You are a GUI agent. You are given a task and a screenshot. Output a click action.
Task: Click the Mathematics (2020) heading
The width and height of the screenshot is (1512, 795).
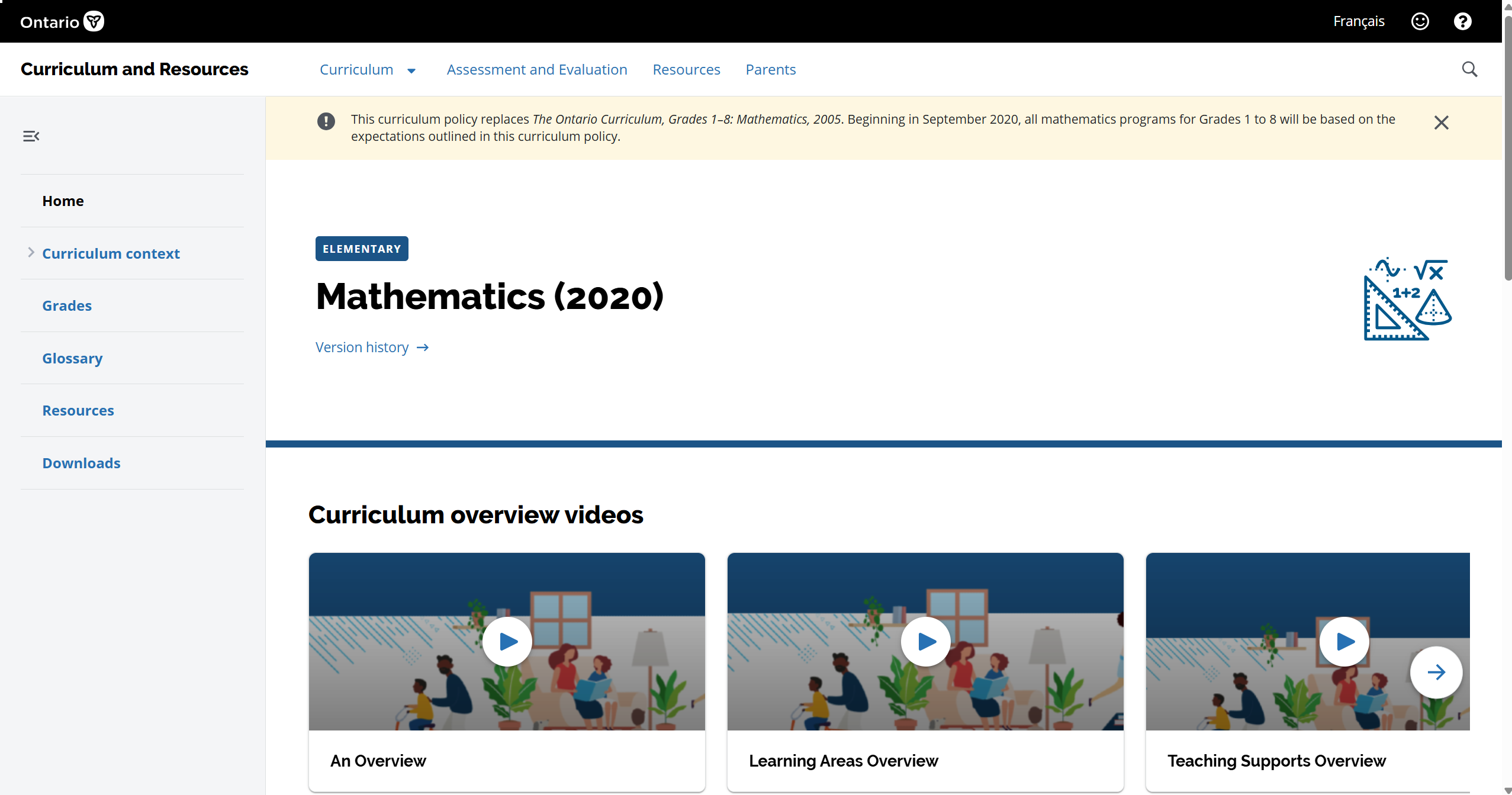pyautogui.click(x=490, y=296)
